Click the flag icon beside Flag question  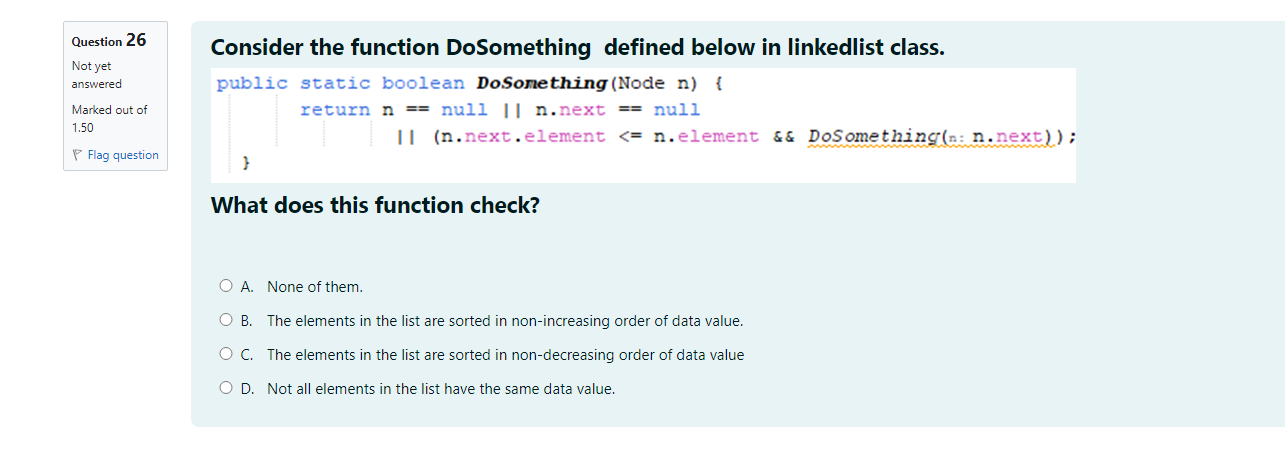coord(77,155)
